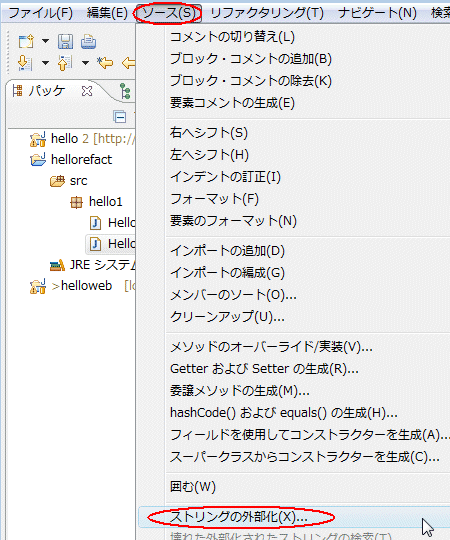Click the Save toolbar icon

coord(65,42)
